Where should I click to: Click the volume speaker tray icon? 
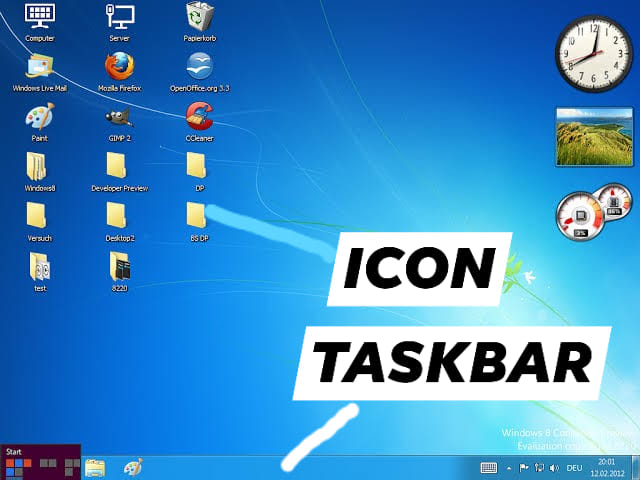point(553,468)
